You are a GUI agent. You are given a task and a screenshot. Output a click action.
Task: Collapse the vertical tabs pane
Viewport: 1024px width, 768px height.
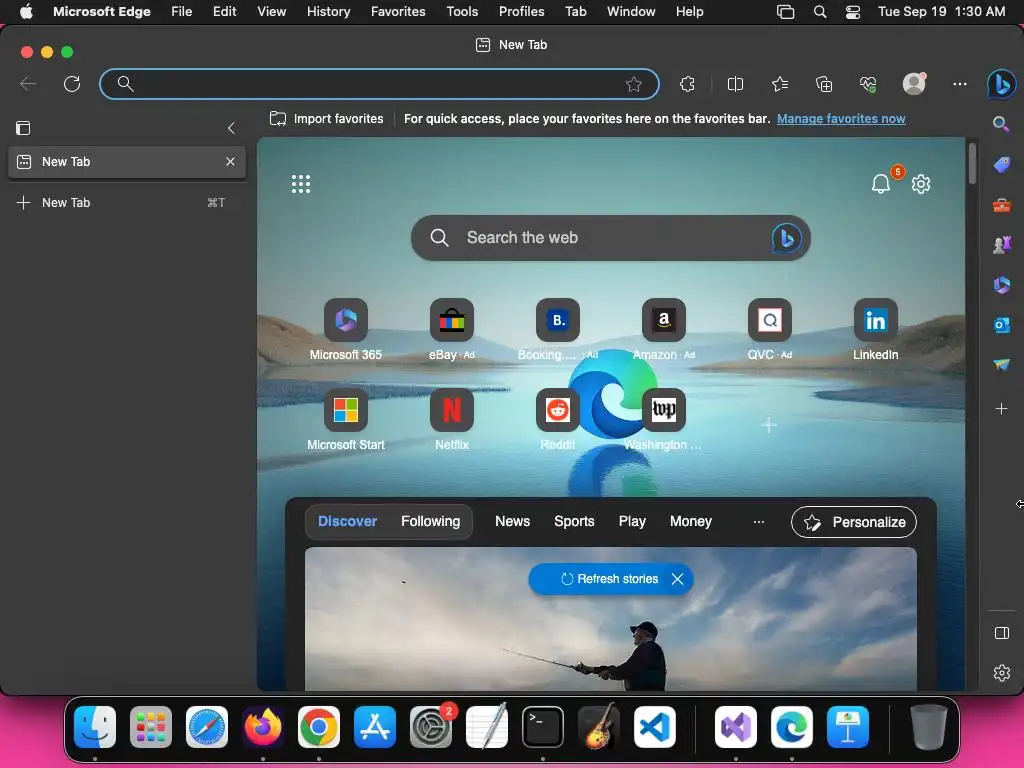pos(231,128)
